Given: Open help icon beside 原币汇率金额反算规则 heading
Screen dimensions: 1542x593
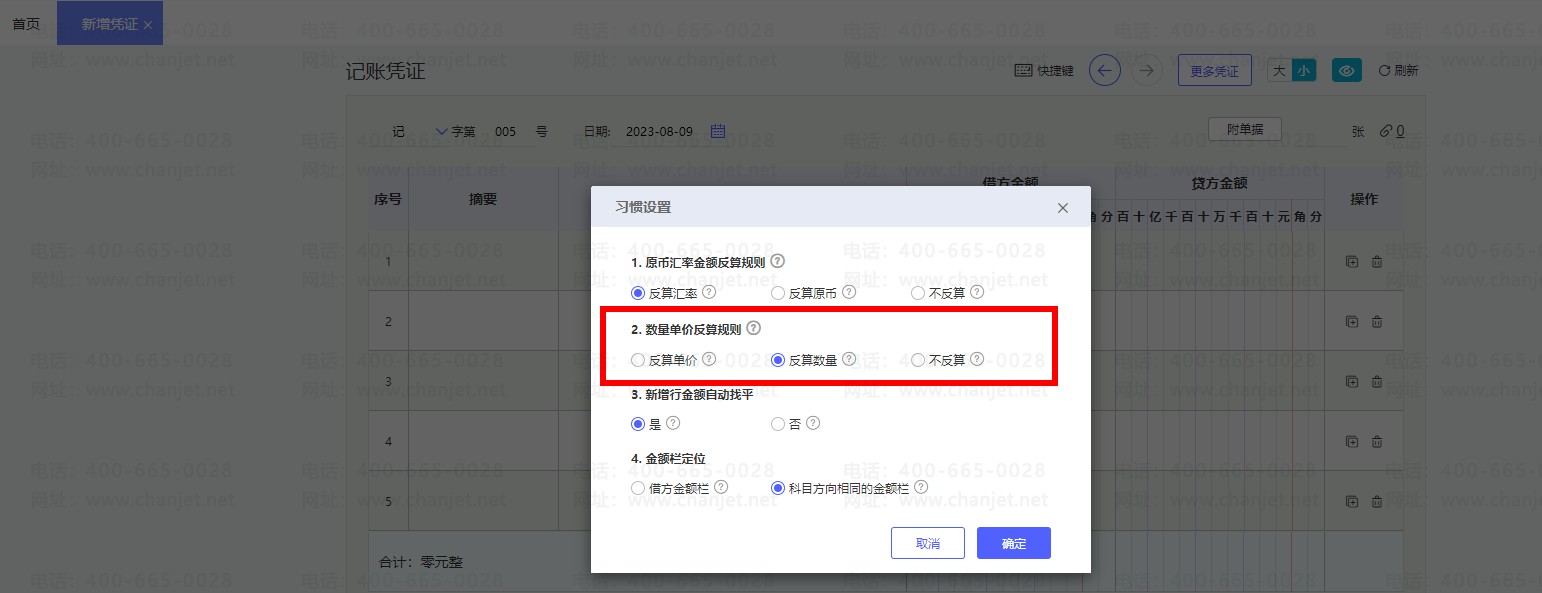Looking at the screenshot, I should 778,261.
